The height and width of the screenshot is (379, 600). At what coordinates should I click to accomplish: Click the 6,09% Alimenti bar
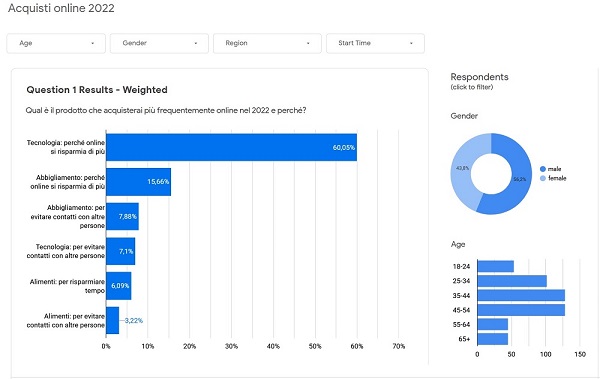click(119, 286)
